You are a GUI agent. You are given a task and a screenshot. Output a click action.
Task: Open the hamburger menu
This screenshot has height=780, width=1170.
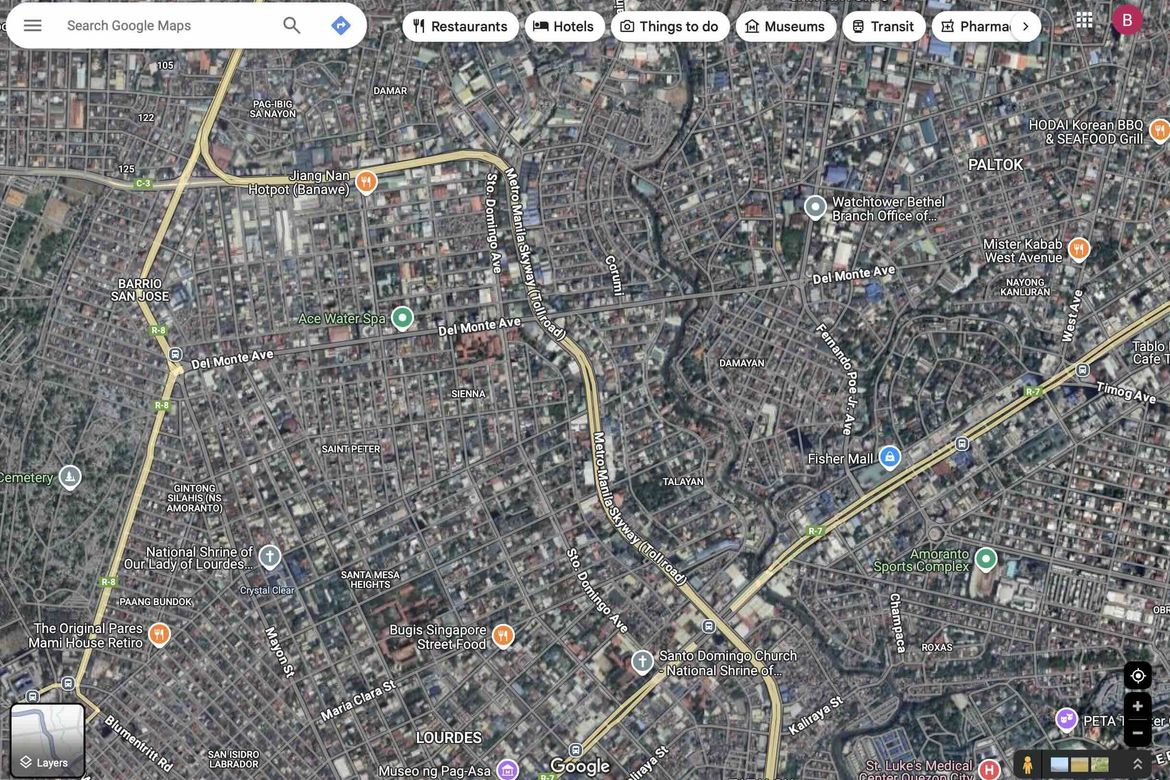tap(32, 25)
